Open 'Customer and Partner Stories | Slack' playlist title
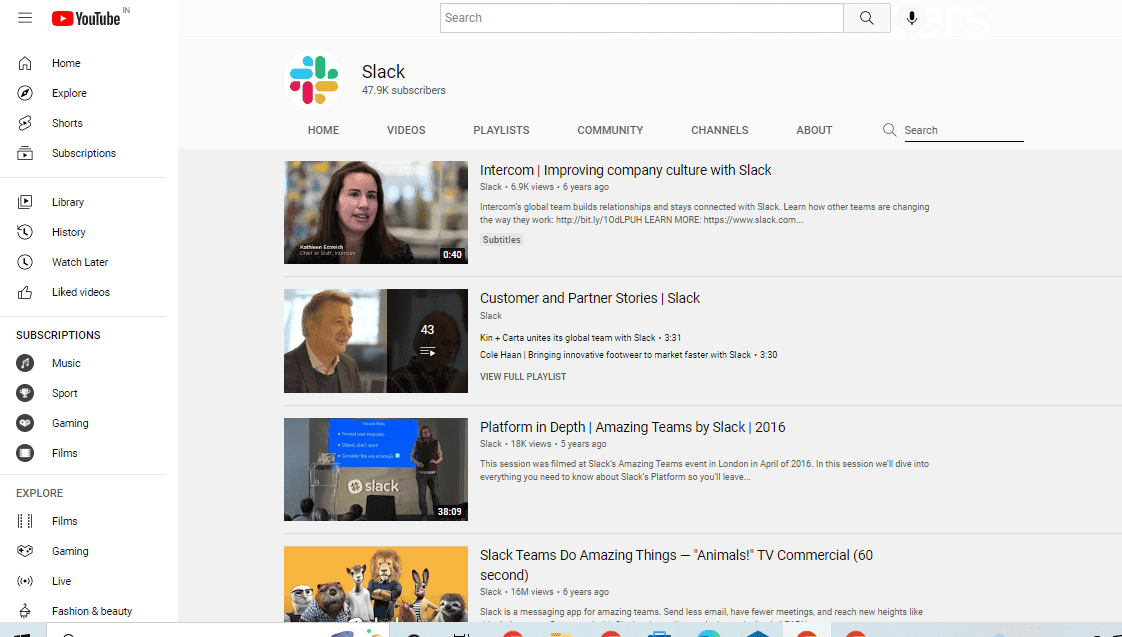 [x=590, y=298]
